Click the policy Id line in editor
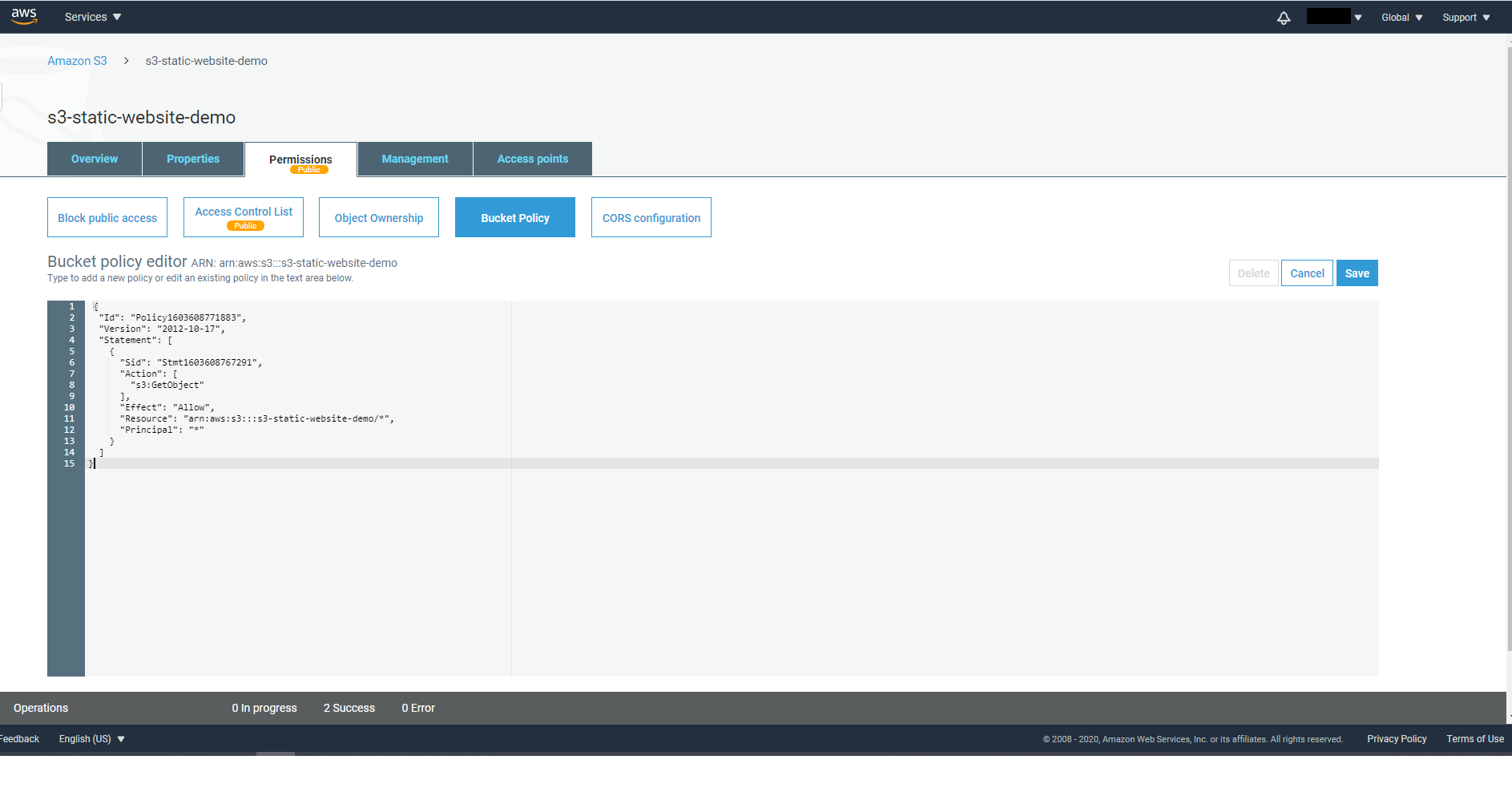1512x808 pixels. coord(172,317)
